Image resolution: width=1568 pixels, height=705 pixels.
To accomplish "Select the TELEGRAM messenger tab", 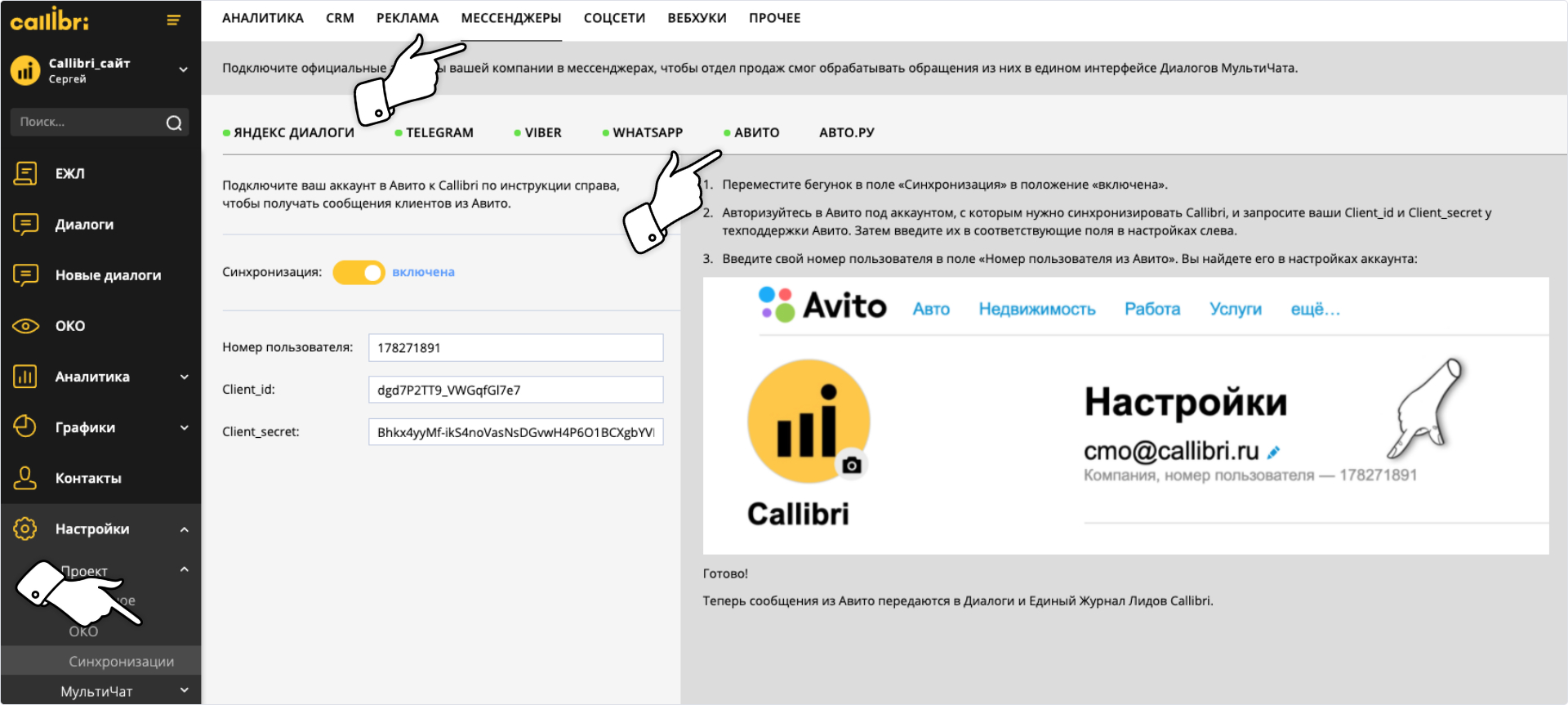I will point(439,132).
